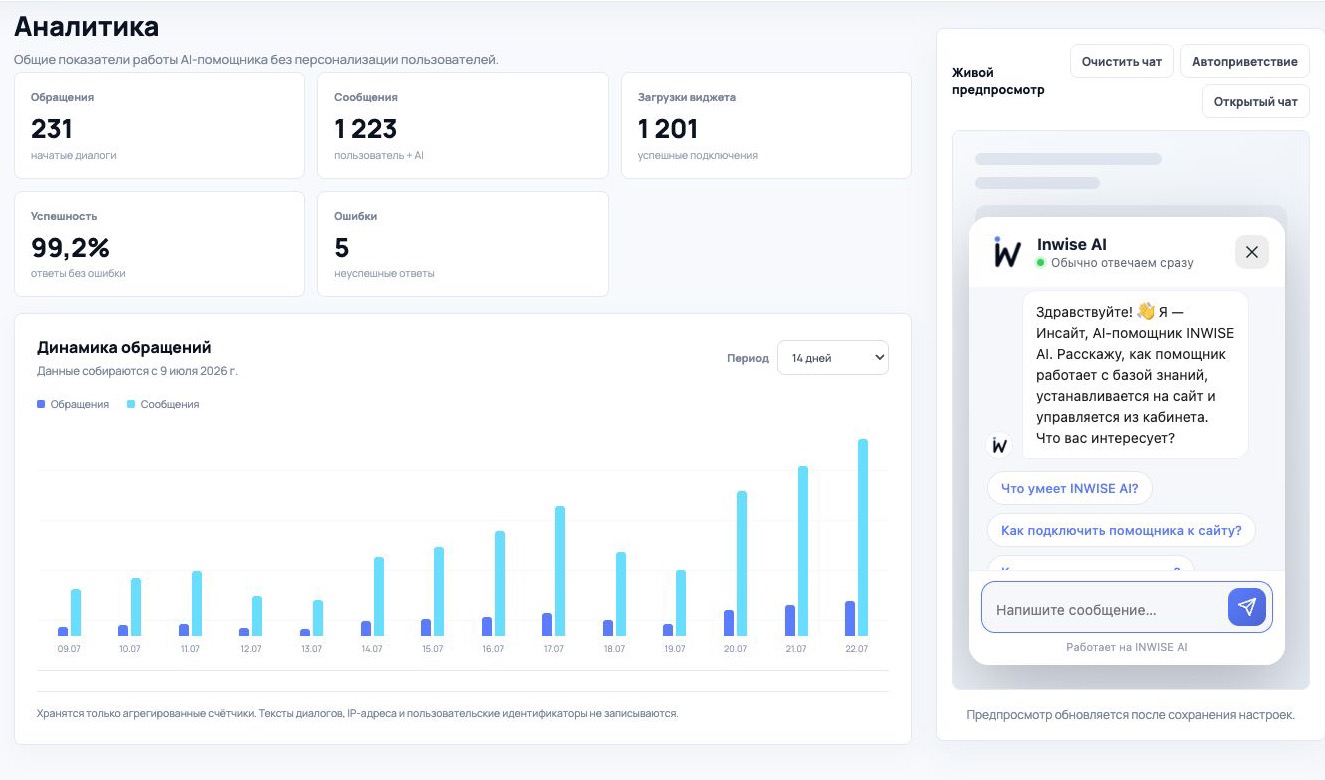Screen dimensions: 1325x780
Task: Open the Обращения 231 stat card
Action: (x=159, y=125)
